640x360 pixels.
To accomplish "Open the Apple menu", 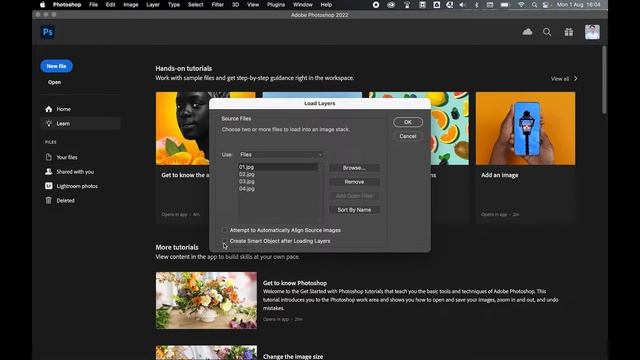I will pyautogui.click(x=42, y=5).
